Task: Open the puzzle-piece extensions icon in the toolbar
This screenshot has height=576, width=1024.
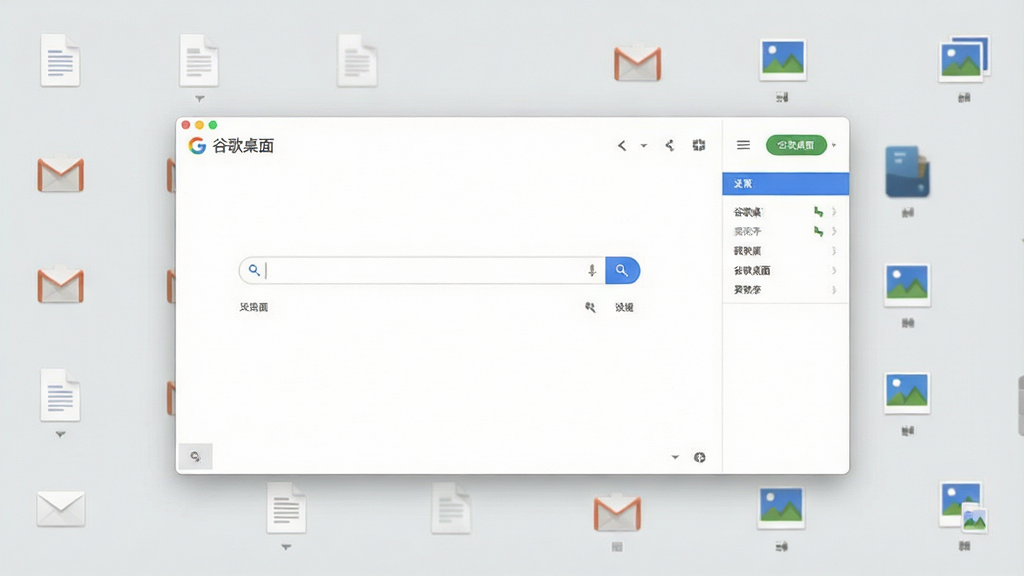Action: tap(699, 145)
